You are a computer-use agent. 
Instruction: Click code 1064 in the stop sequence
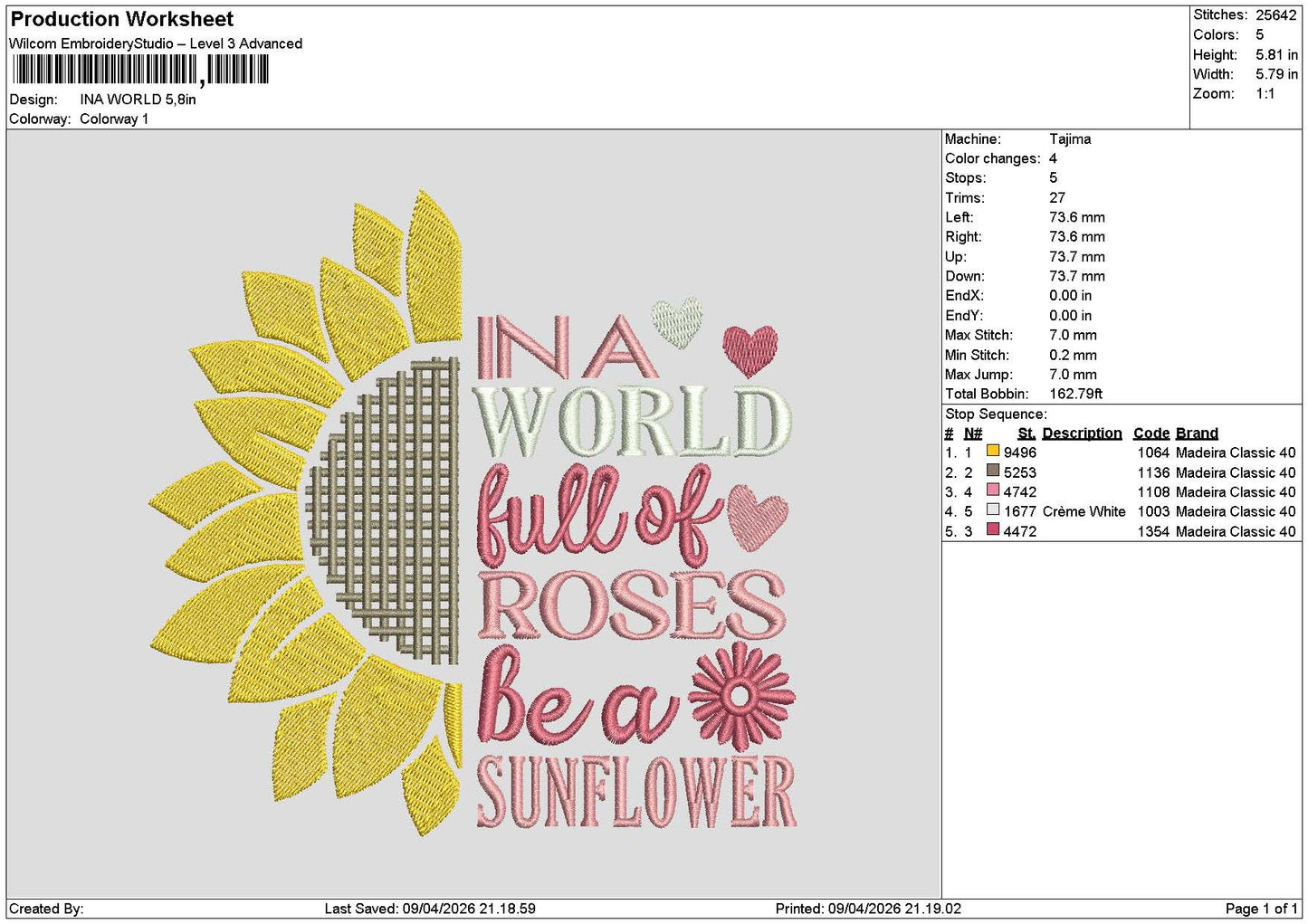coord(1153,452)
